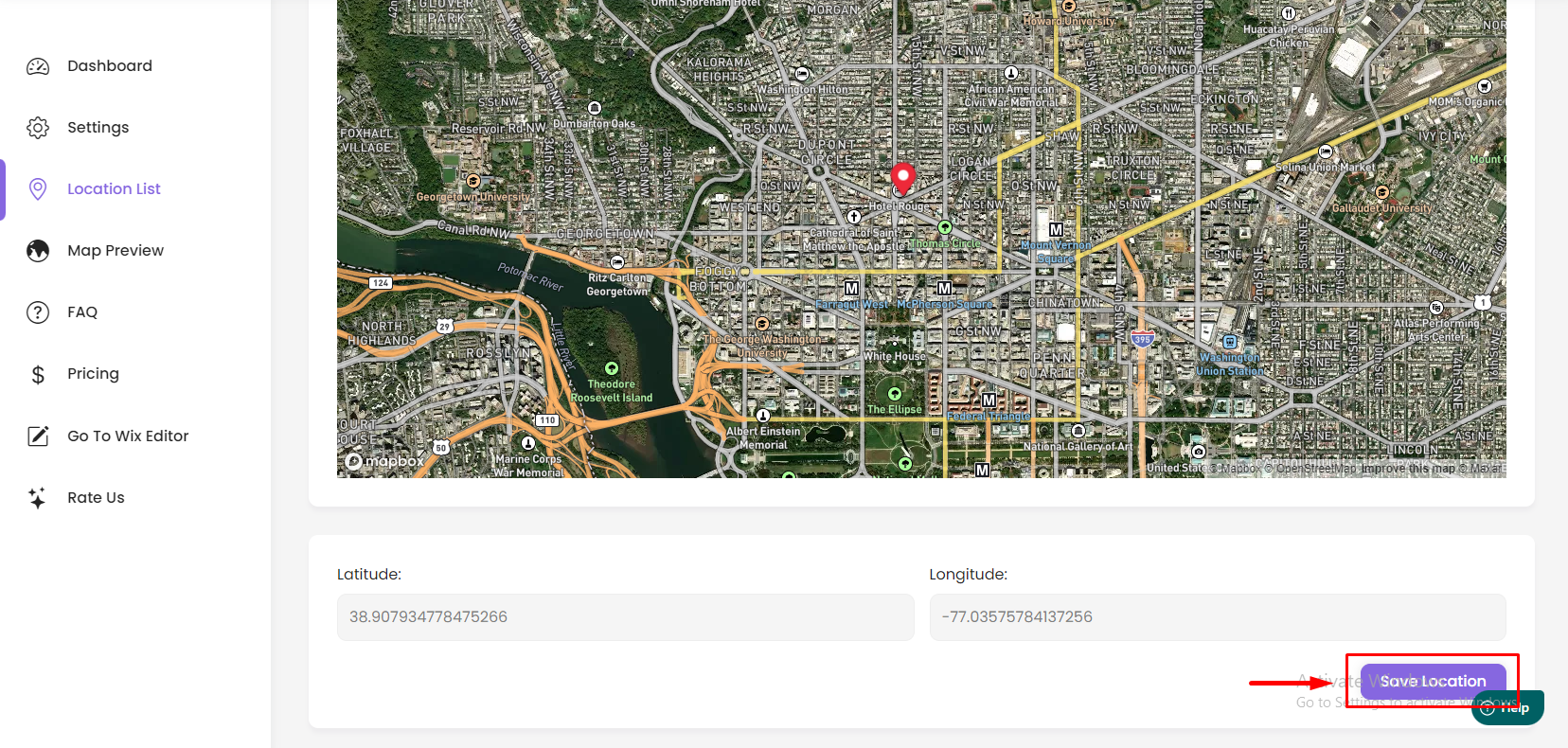Click the Potomac River label

530,276
